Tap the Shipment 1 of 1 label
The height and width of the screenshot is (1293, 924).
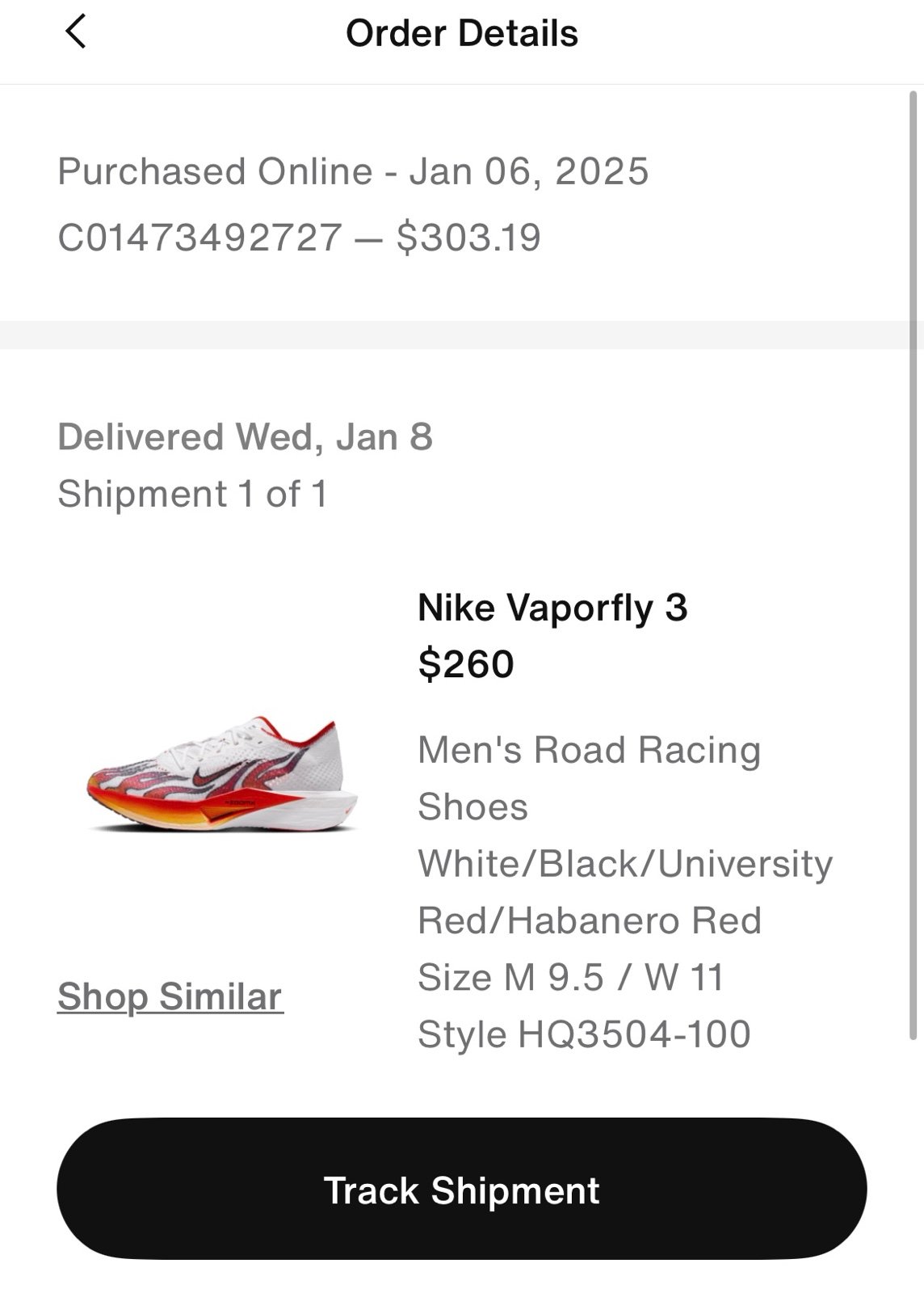[x=193, y=494]
